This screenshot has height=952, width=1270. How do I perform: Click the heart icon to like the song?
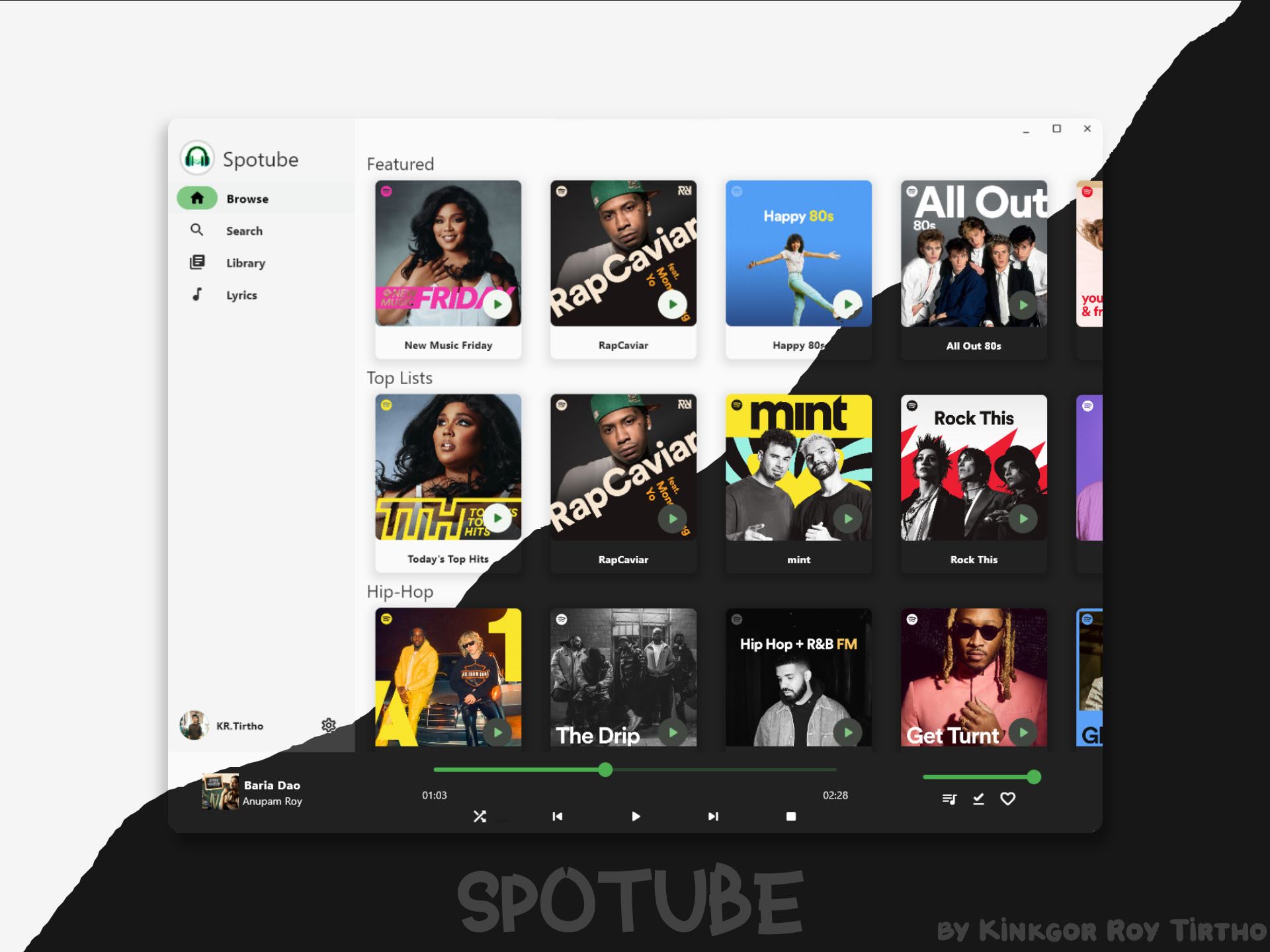point(1007,799)
